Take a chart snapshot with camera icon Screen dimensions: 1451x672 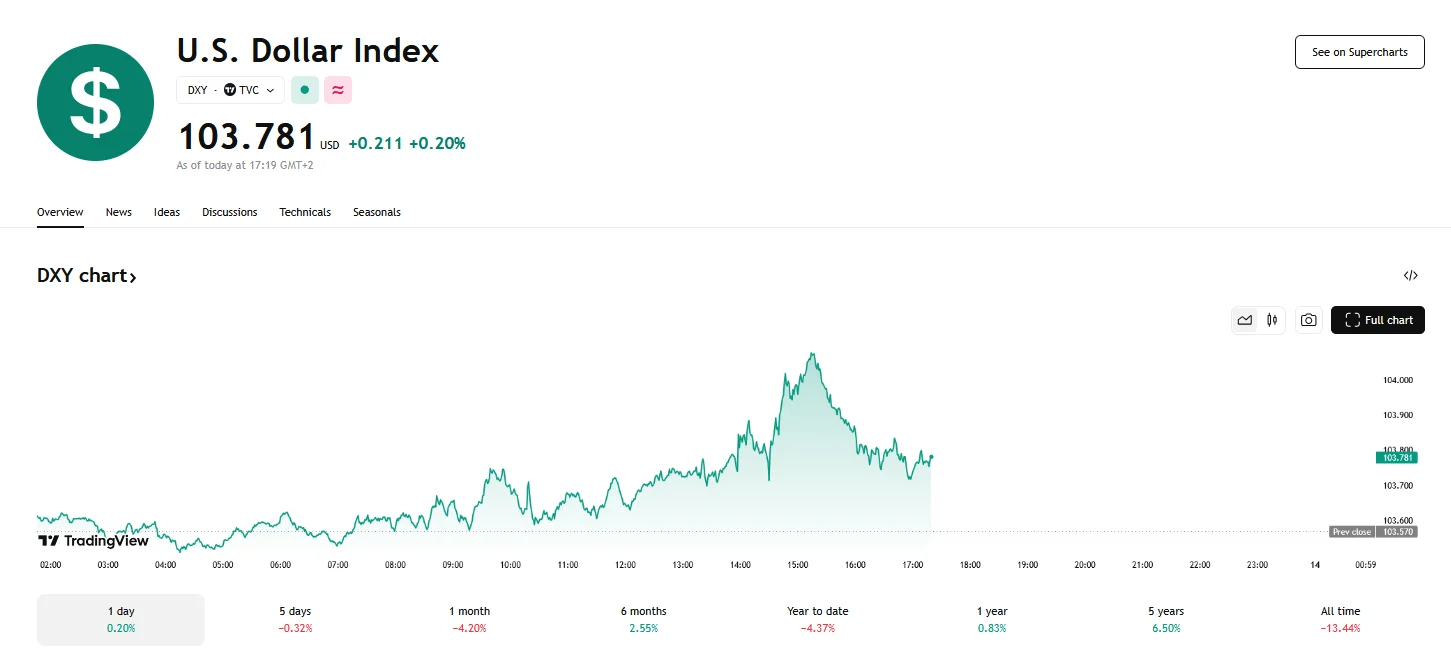coord(1308,320)
